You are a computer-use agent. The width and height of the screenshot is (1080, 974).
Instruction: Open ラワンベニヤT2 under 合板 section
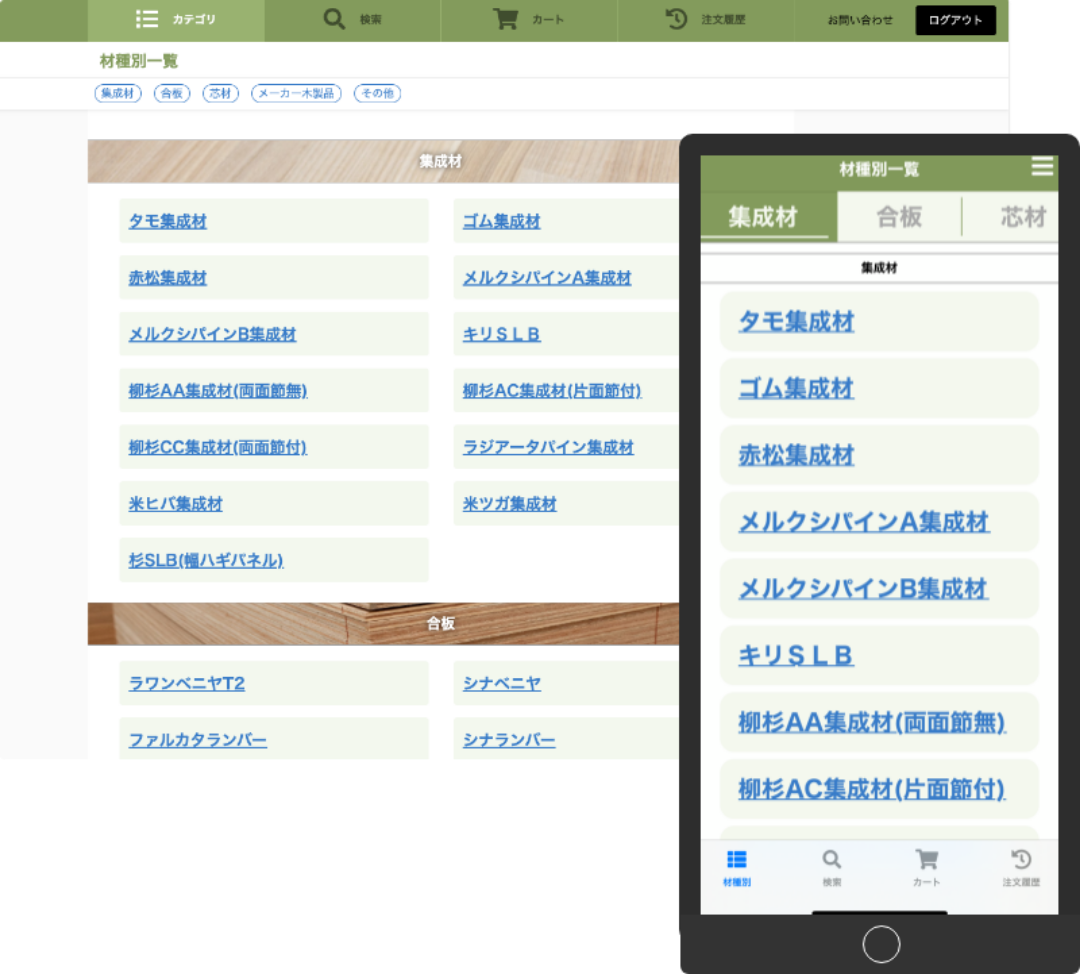pos(187,684)
